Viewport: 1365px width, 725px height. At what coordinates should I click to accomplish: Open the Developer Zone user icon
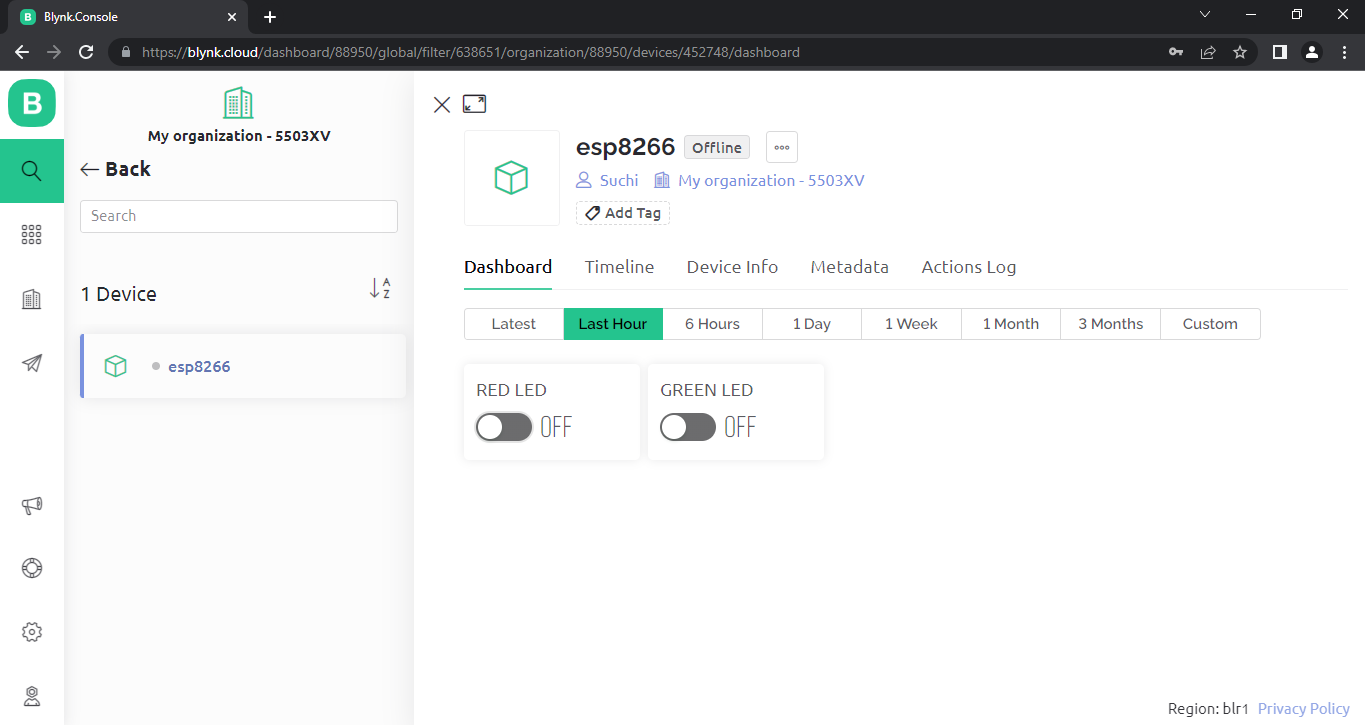tap(32, 696)
